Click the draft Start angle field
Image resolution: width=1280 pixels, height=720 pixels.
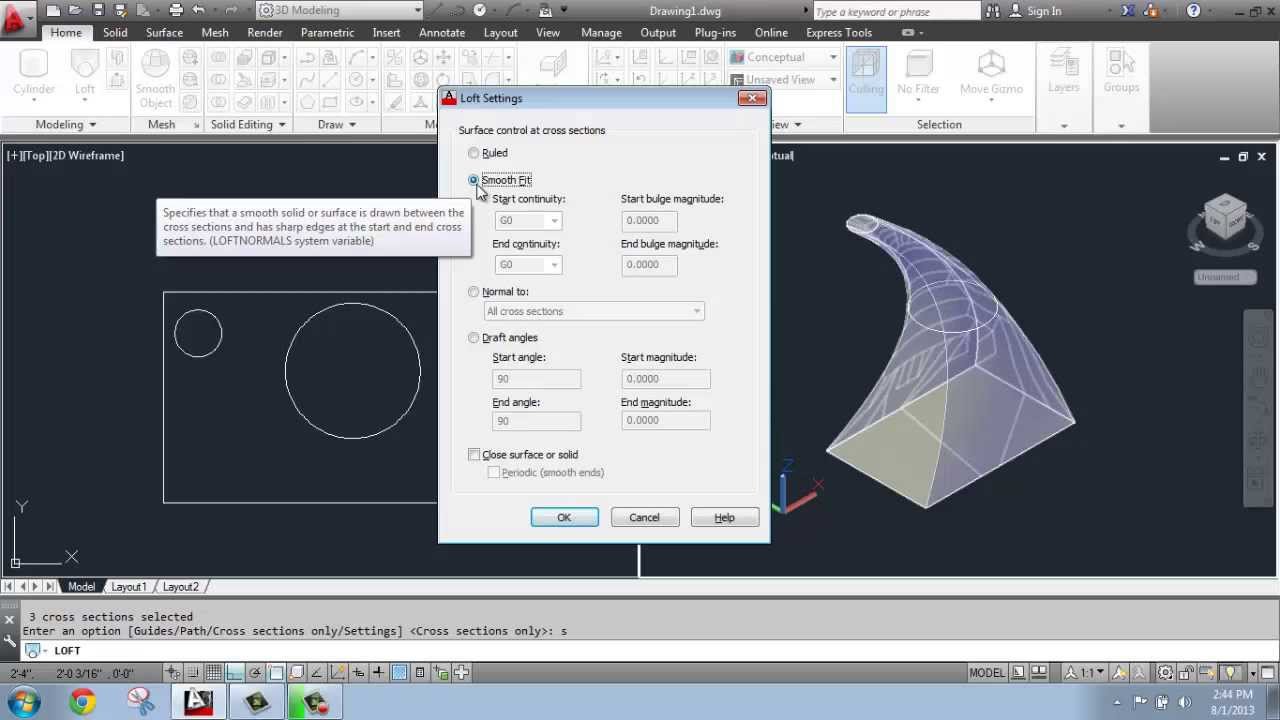point(536,379)
